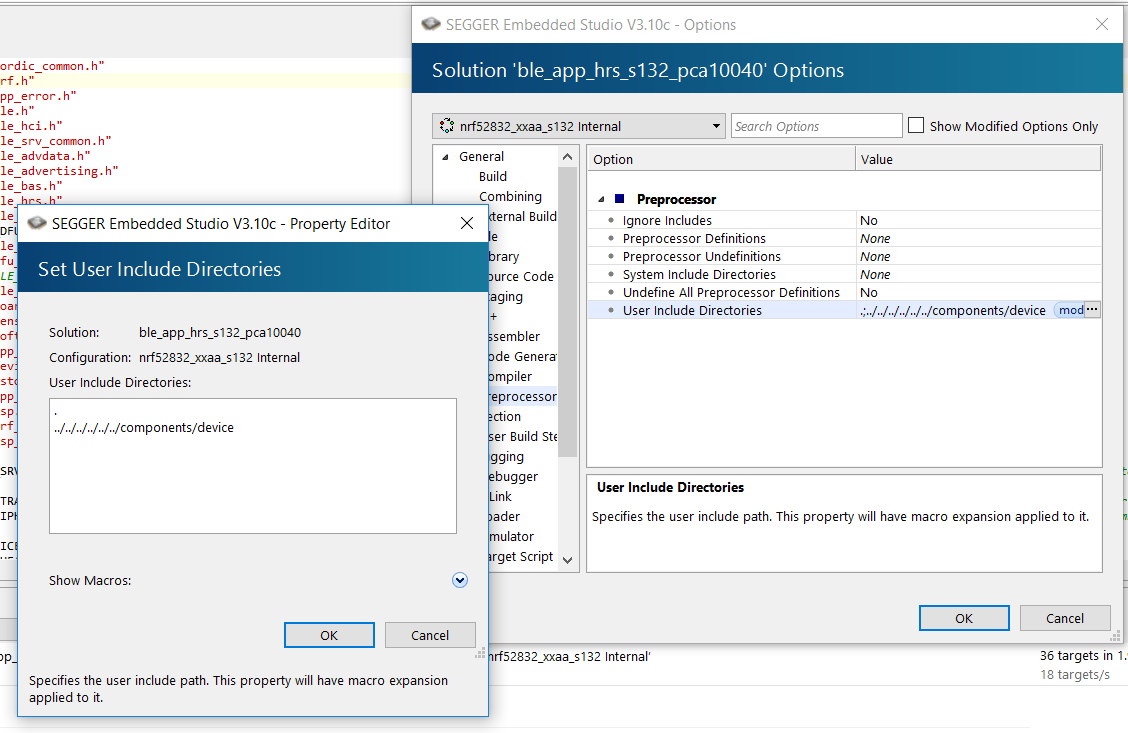Cancel the Property Editor dialog

[429, 635]
